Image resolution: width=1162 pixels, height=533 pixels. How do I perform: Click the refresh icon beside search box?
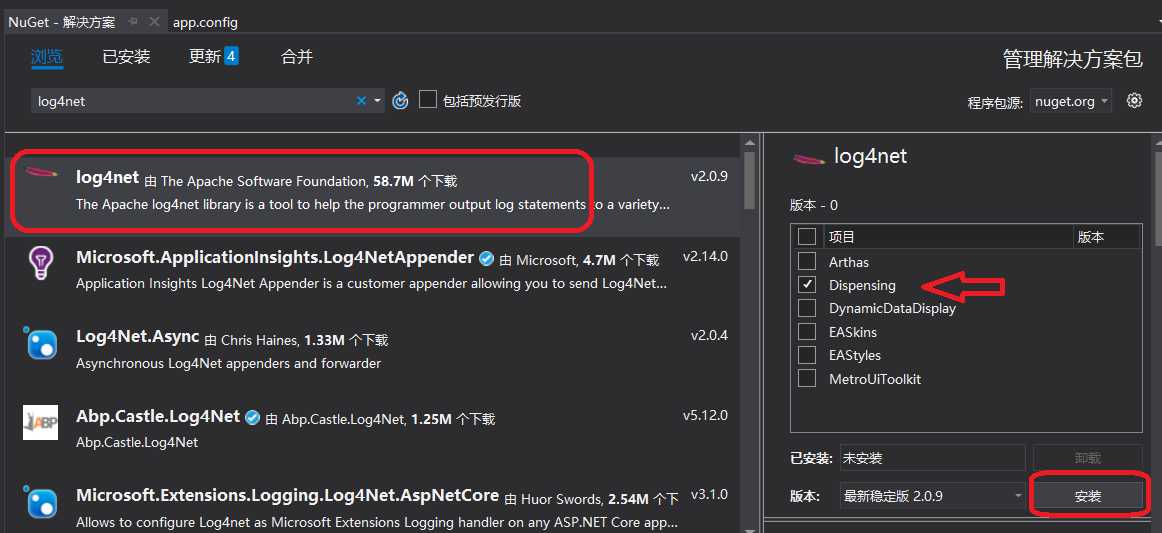[400, 101]
